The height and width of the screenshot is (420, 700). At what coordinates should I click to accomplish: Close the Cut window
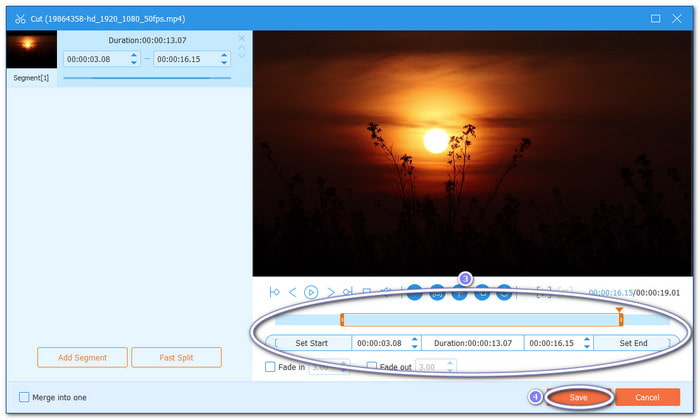coord(677,18)
